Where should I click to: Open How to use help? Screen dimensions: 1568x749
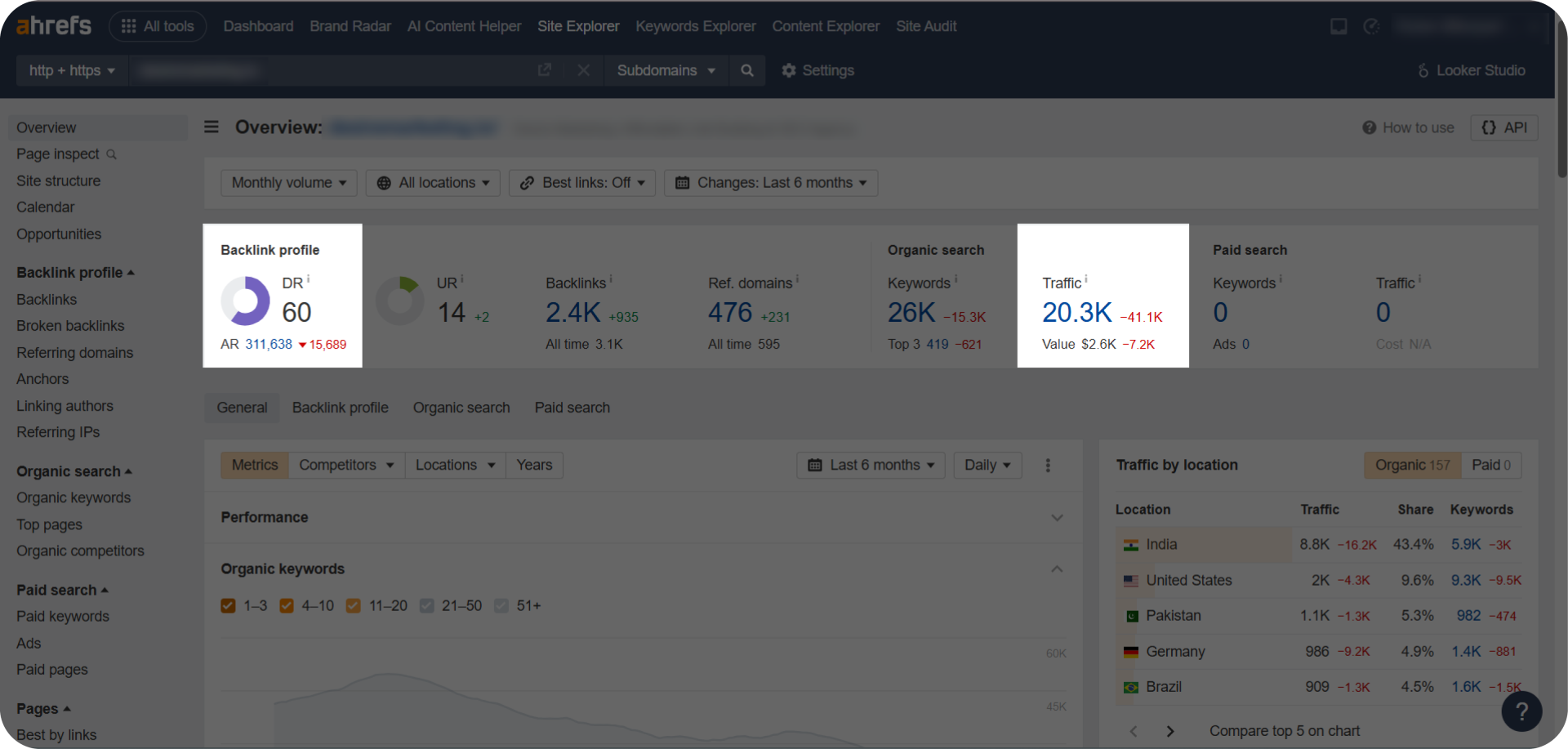(1409, 127)
